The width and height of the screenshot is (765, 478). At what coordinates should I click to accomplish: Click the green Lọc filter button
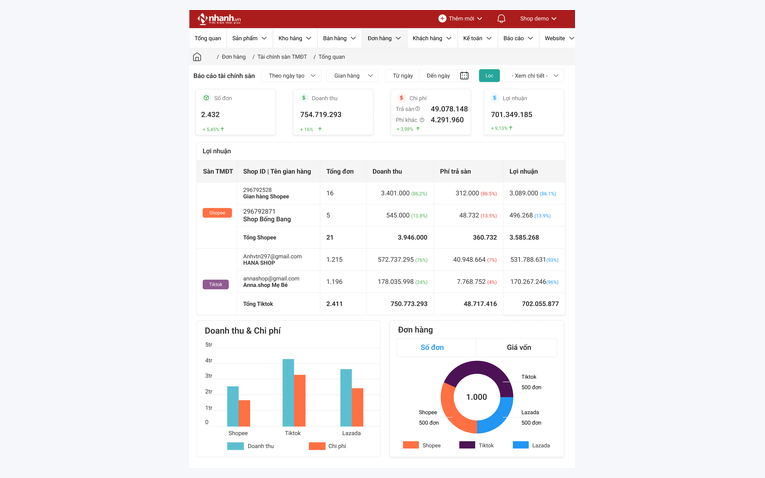[x=489, y=76]
